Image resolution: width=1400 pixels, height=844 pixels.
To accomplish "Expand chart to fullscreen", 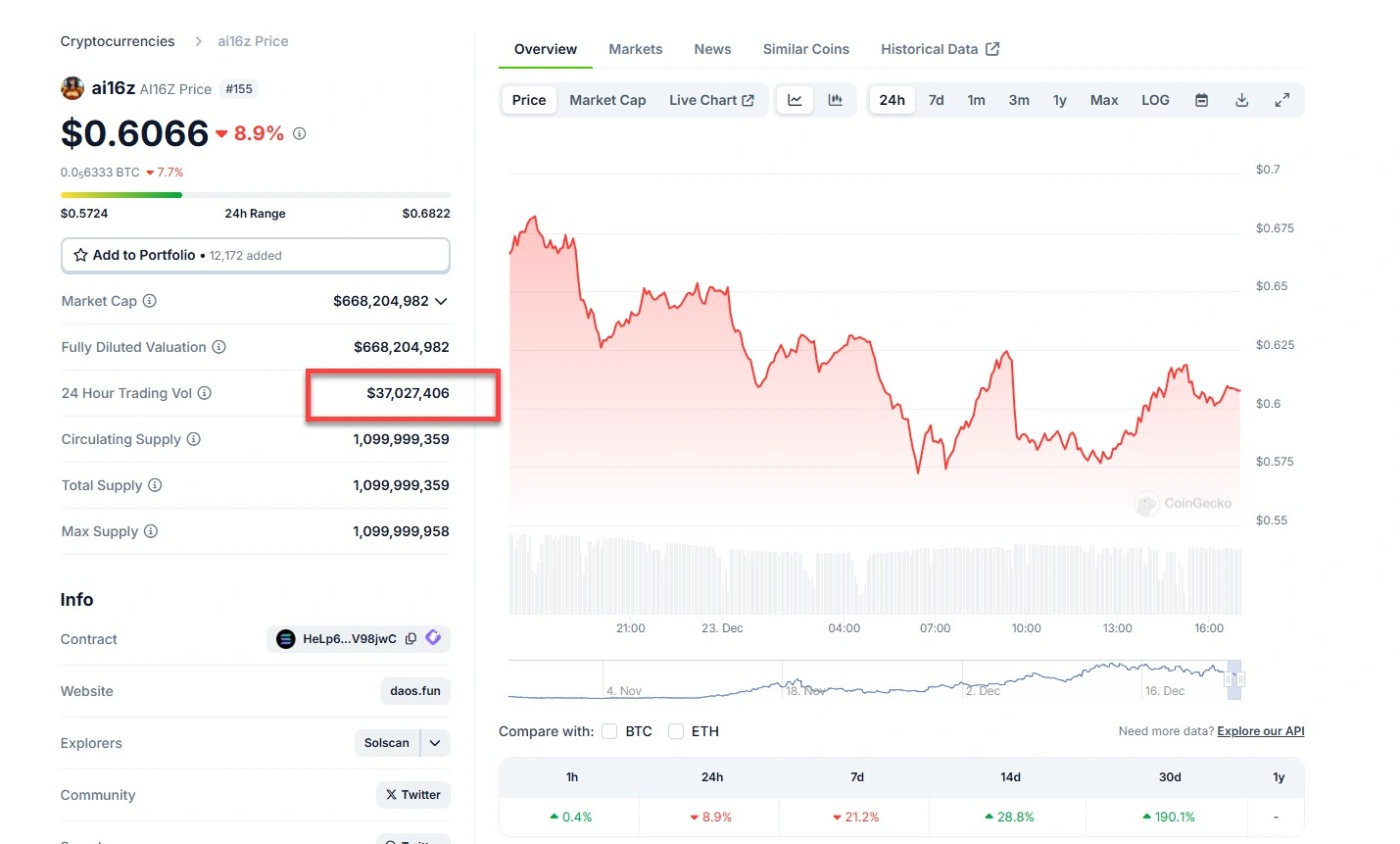I will (1281, 100).
